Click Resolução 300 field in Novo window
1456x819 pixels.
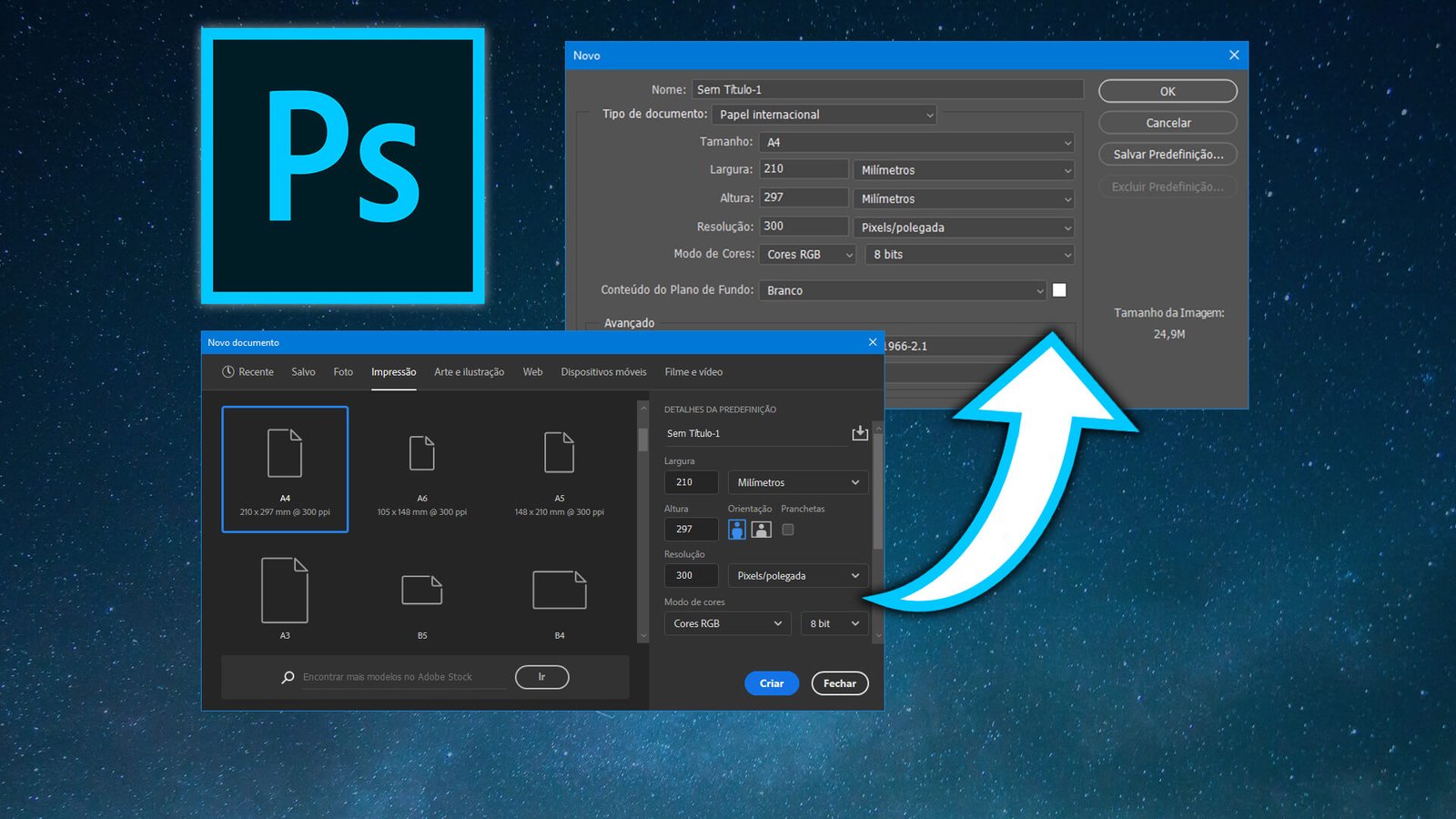(804, 226)
